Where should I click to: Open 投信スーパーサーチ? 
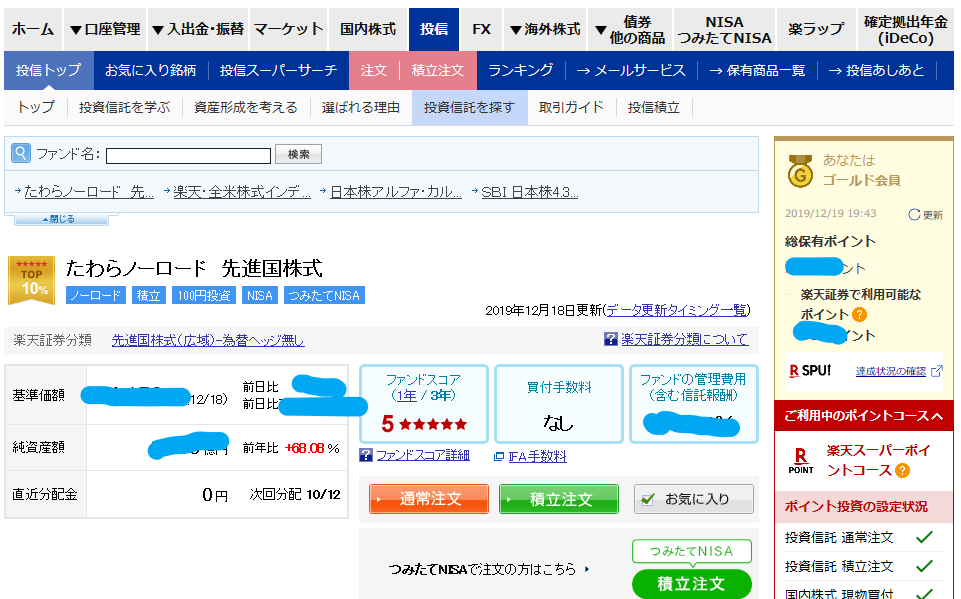point(278,71)
